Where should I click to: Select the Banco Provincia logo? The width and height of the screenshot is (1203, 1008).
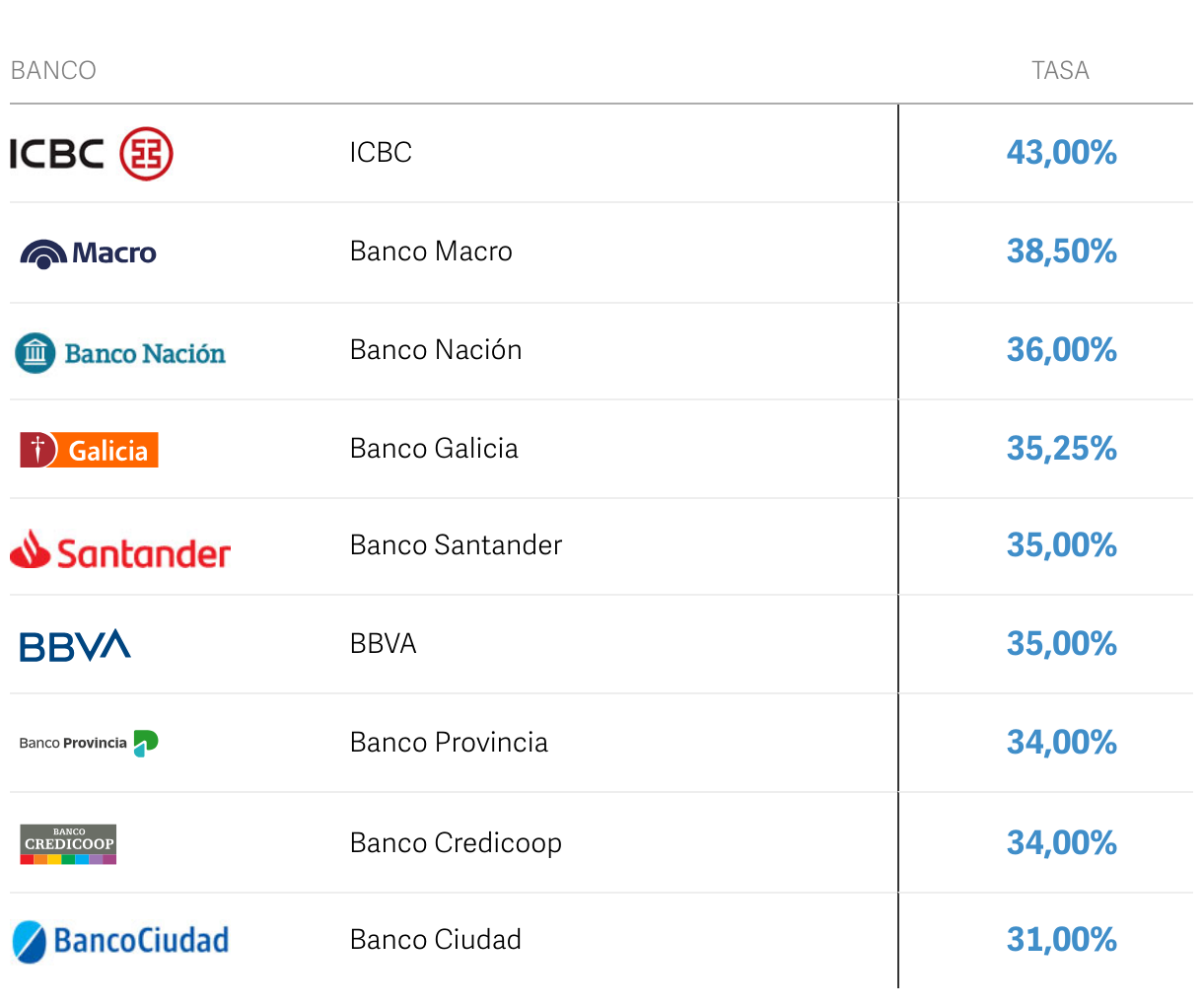[89, 743]
